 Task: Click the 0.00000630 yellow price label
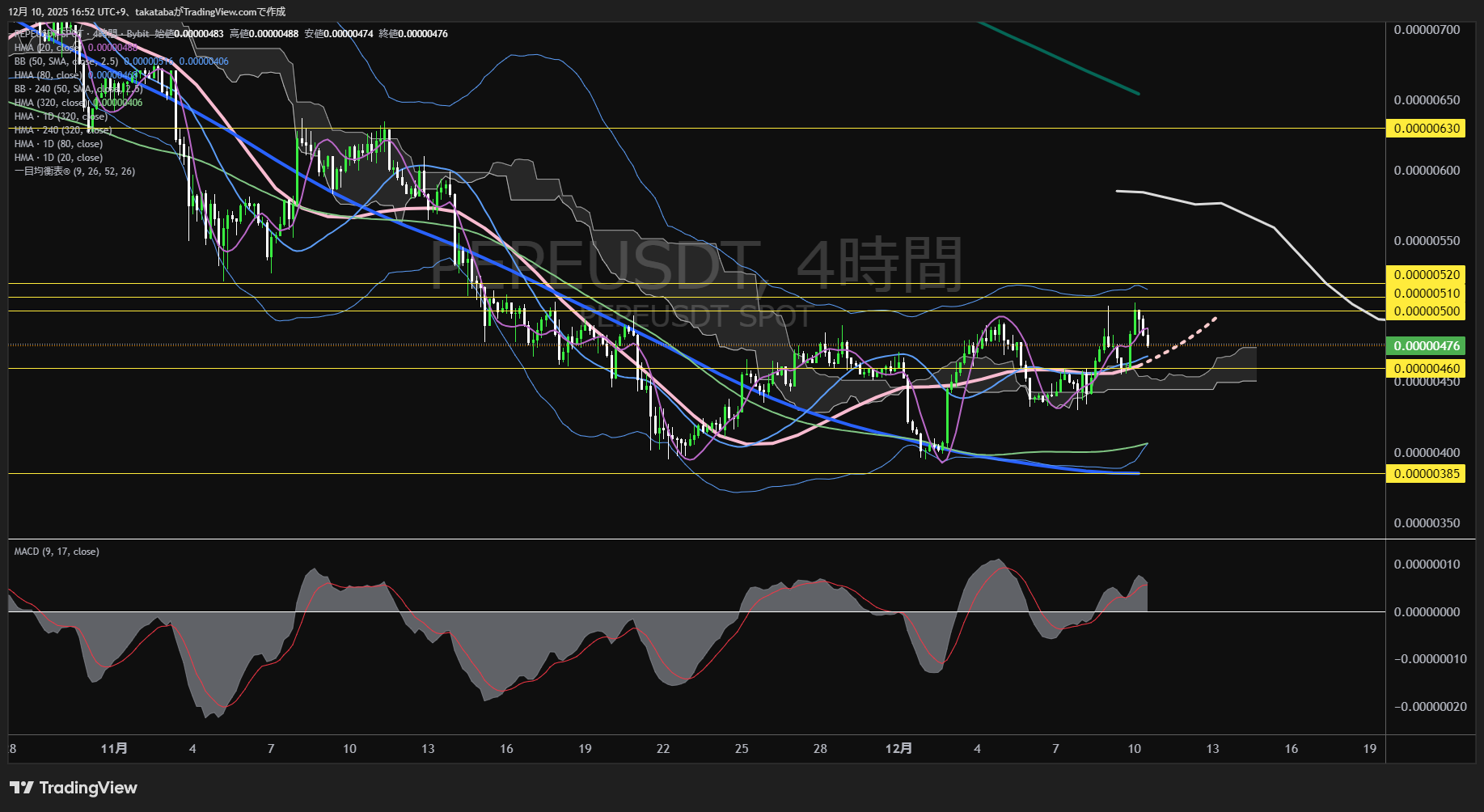[1427, 129]
